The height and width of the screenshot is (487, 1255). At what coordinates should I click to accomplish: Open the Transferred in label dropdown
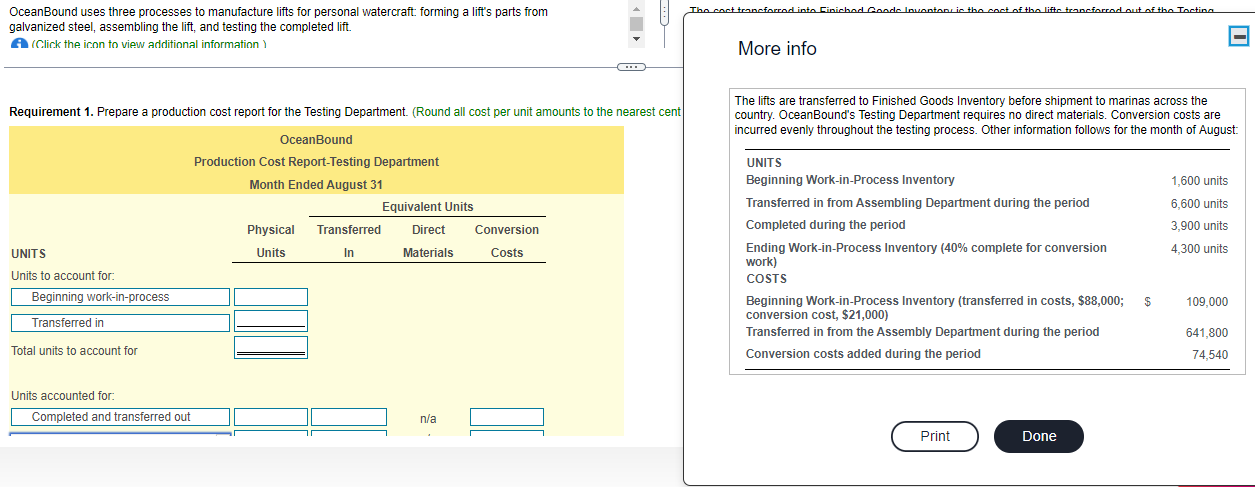pos(120,323)
